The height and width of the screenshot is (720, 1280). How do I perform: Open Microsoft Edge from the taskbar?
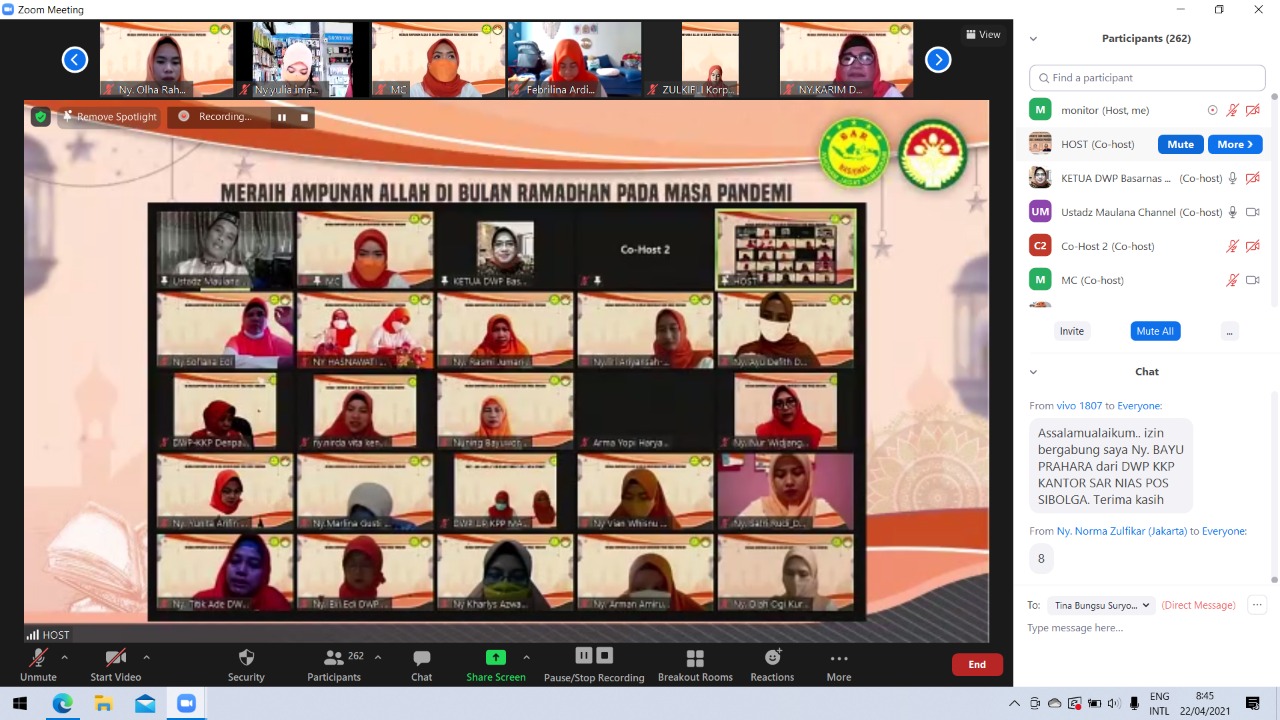(x=62, y=704)
